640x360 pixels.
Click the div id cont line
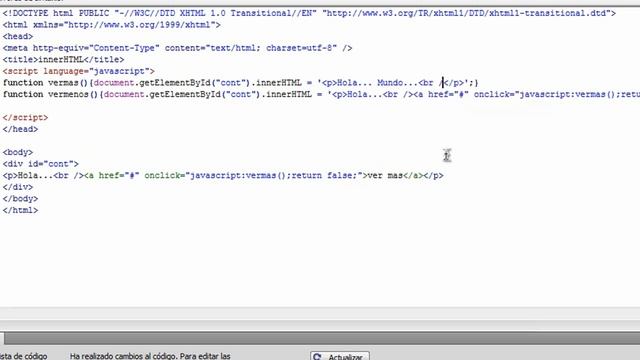pyautogui.click(x=41, y=164)
